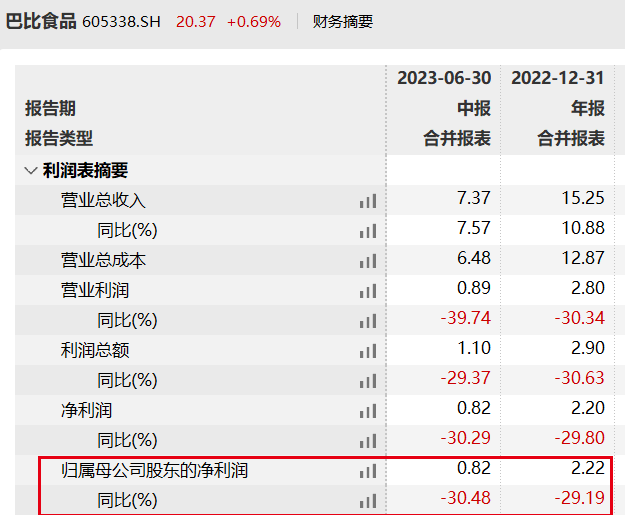The width and height of the screenshot is (625, 515).
Task: Show chart for 同比 under 营业利润
Action: pyautogui.click(x=368, y=321)
